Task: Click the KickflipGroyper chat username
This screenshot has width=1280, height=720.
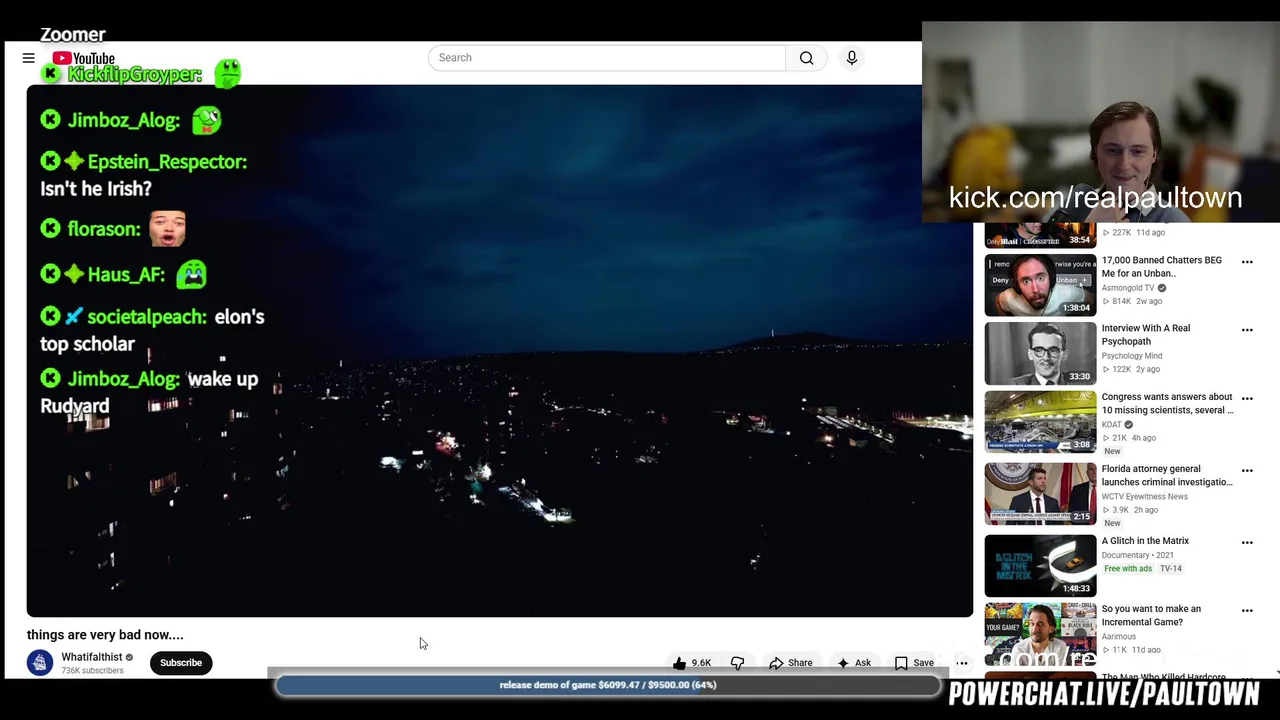Action: tap(135, 74)
